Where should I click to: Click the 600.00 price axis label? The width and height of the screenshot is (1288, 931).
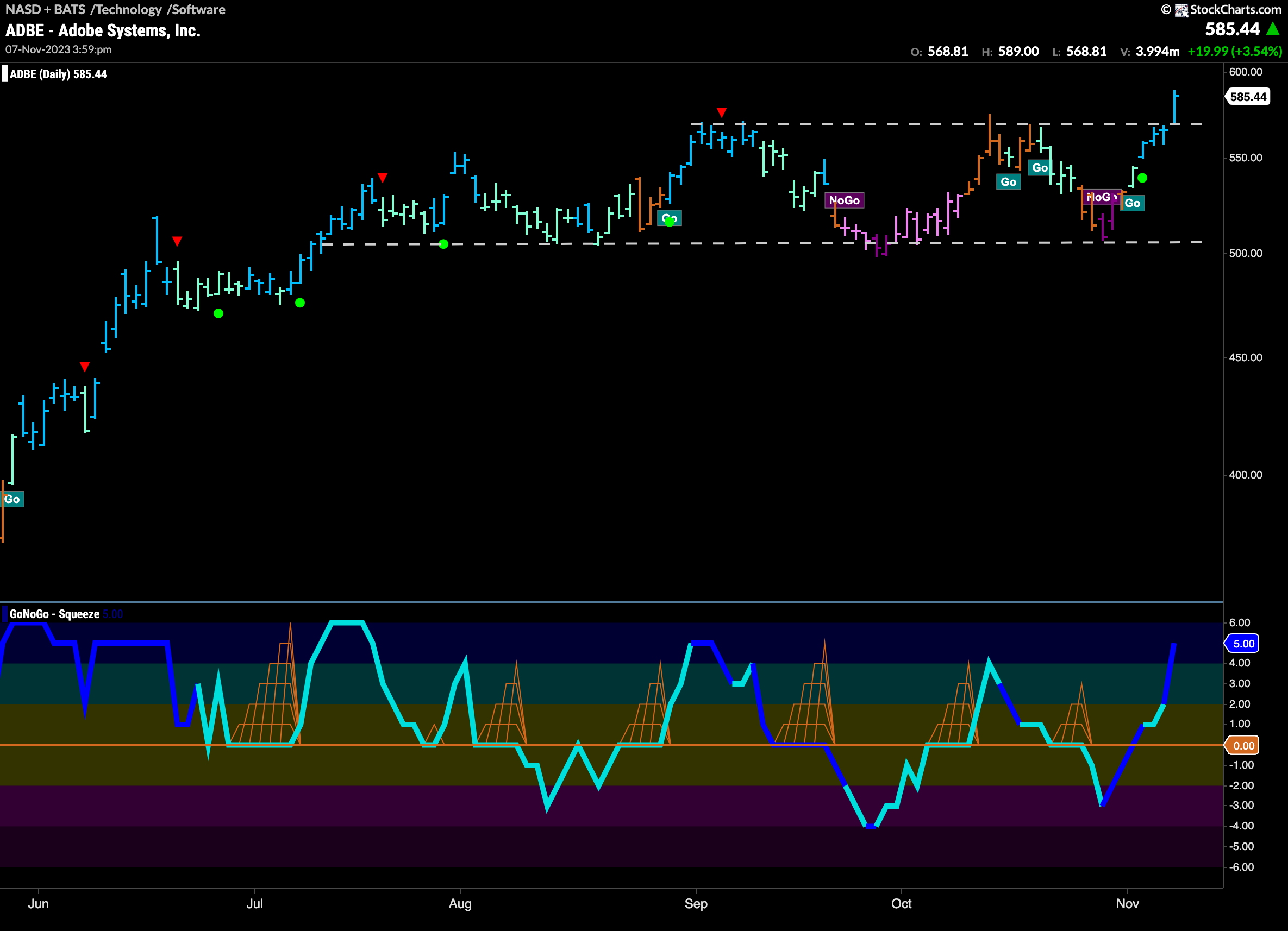1246,72
